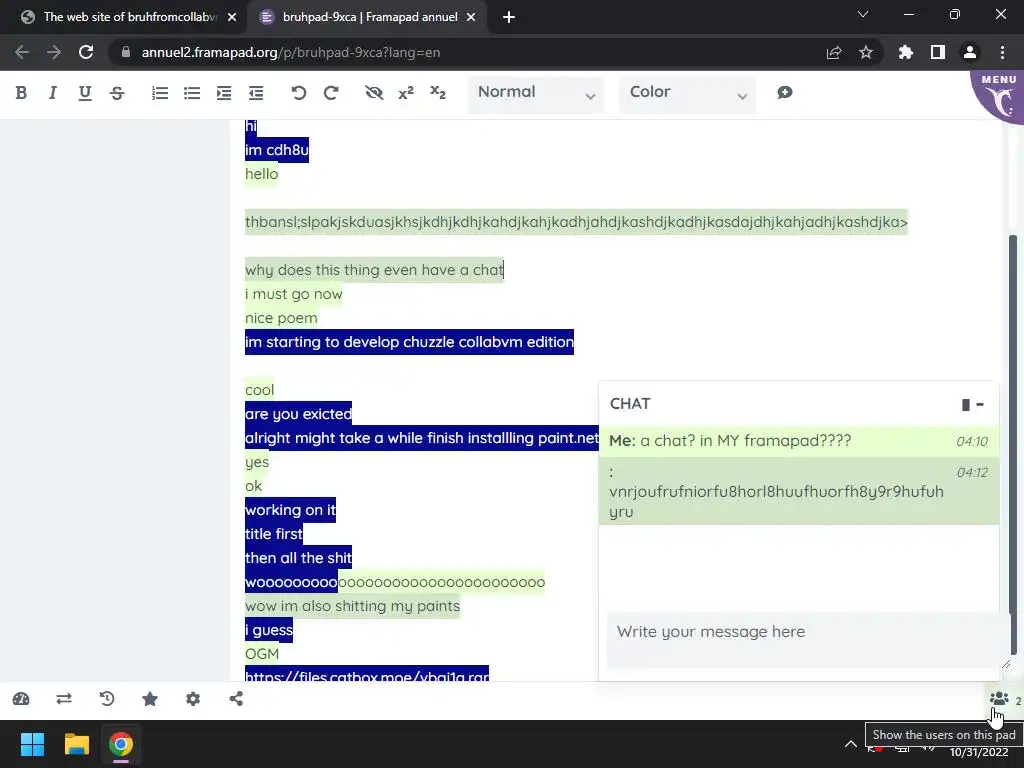The image size is (1024, 768).
Task: Minimize the chat panel
Action: pos(980,405)
